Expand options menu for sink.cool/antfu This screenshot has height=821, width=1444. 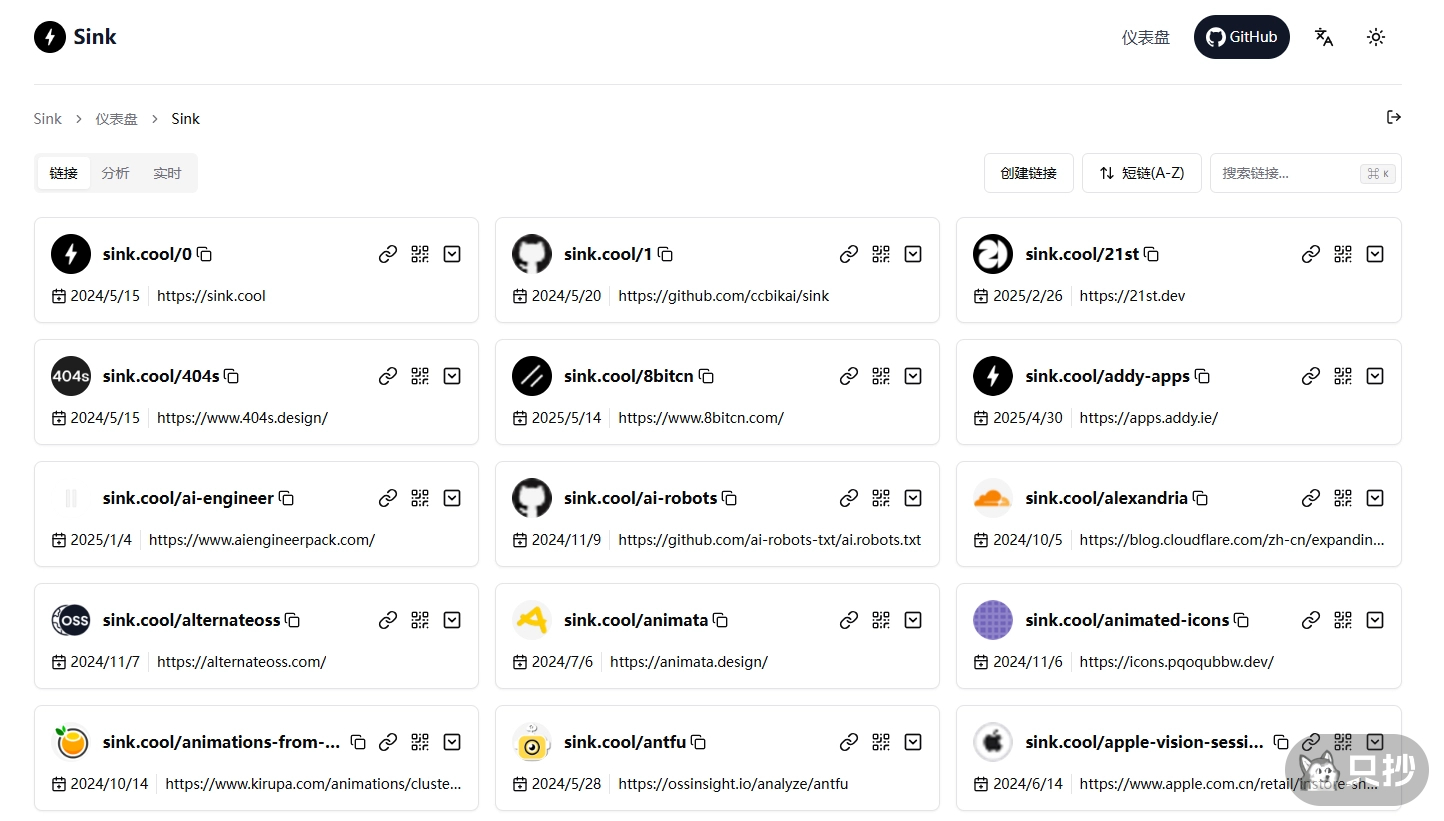[913, 743]
